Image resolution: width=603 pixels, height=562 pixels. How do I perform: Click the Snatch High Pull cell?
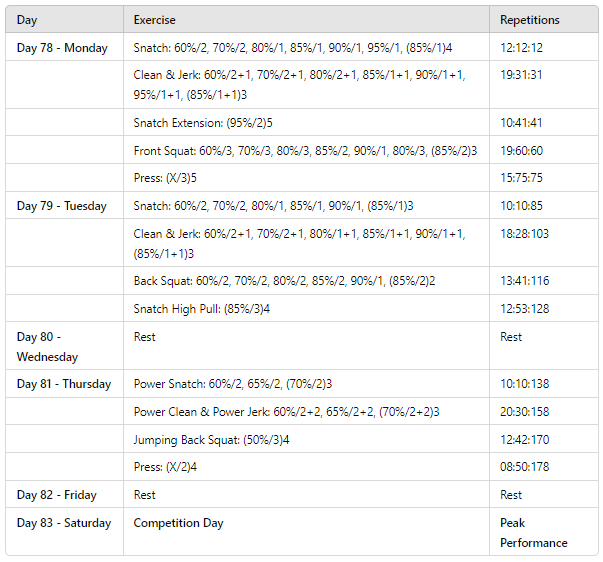click(201, 308)
